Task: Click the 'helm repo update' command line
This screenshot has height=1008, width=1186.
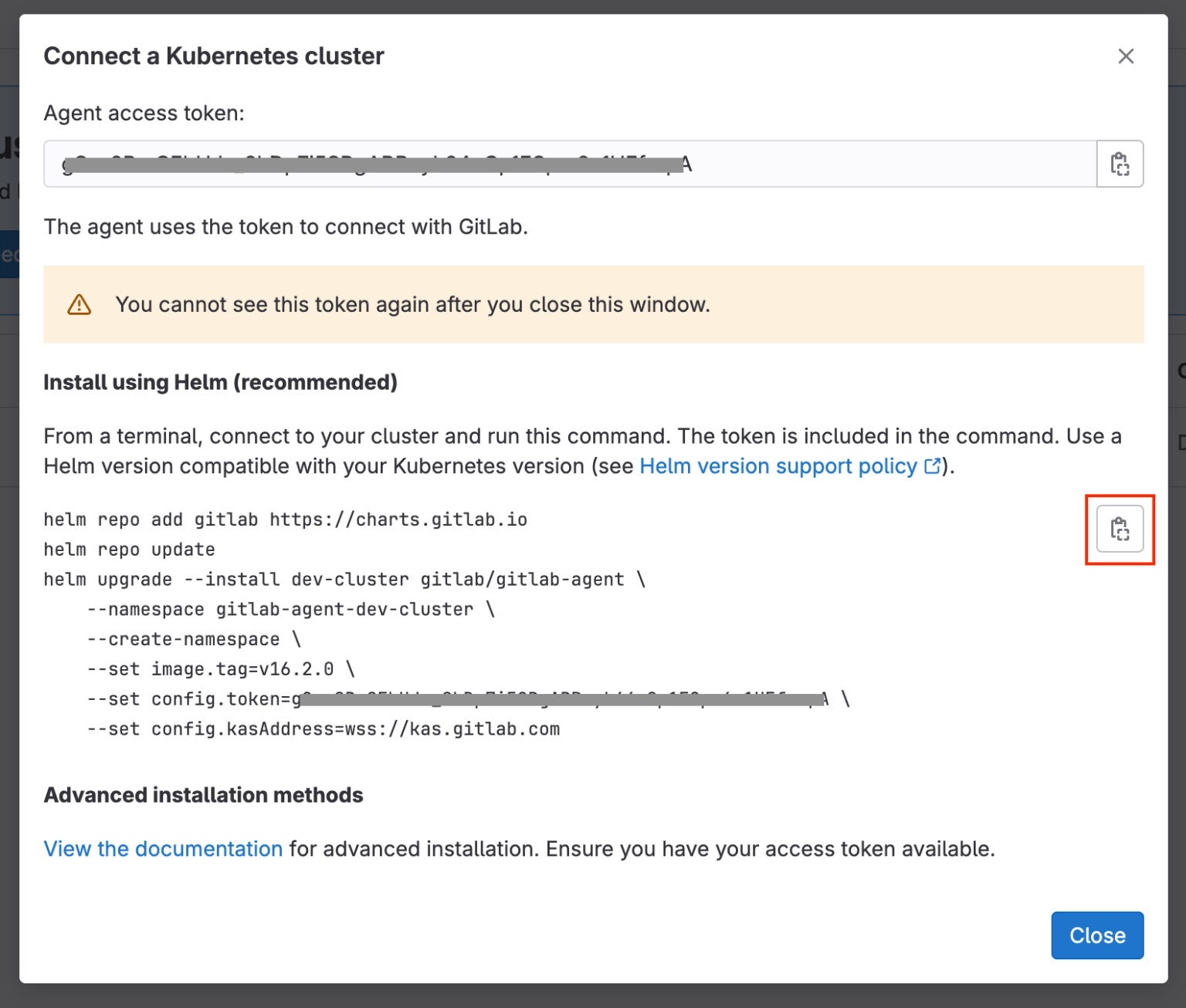Action: [x=129, y=550]
